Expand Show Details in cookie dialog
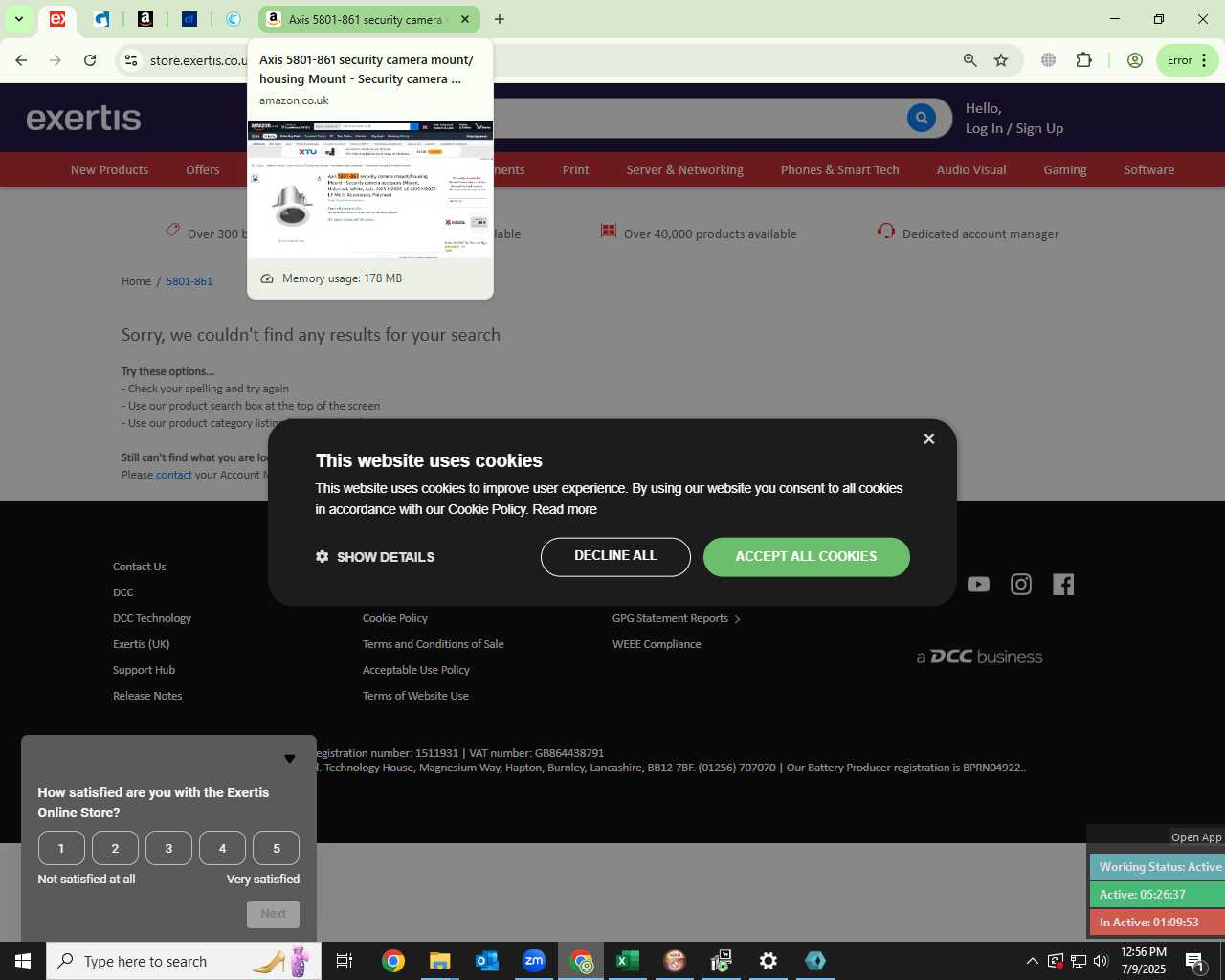 tap(375, 557)
